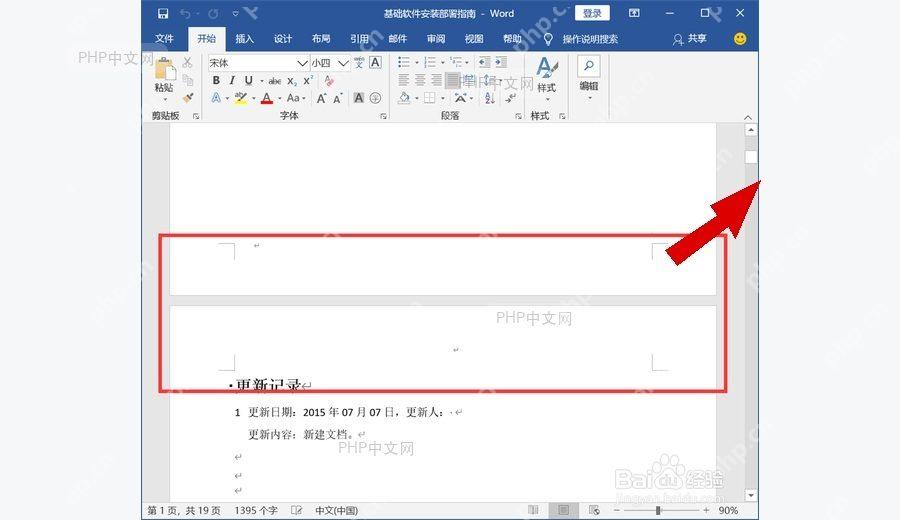Increase font size with grow icon
This screenshot has height=520, width=900.
click(x=321, y=98)
